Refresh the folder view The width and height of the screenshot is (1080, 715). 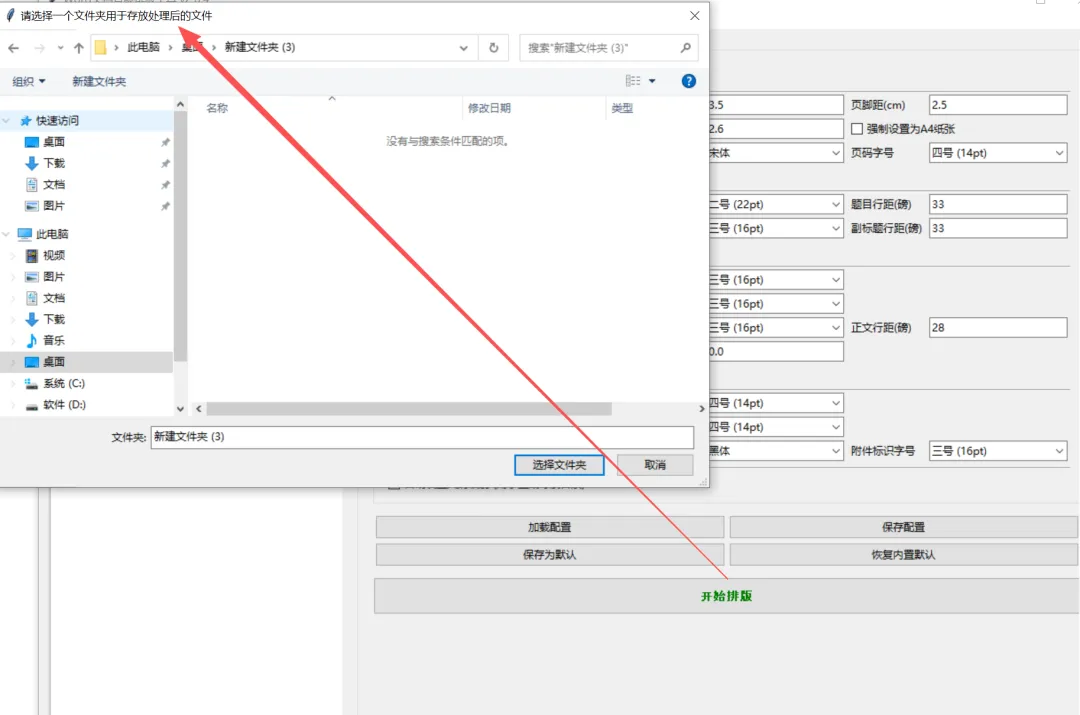[494, 48]
